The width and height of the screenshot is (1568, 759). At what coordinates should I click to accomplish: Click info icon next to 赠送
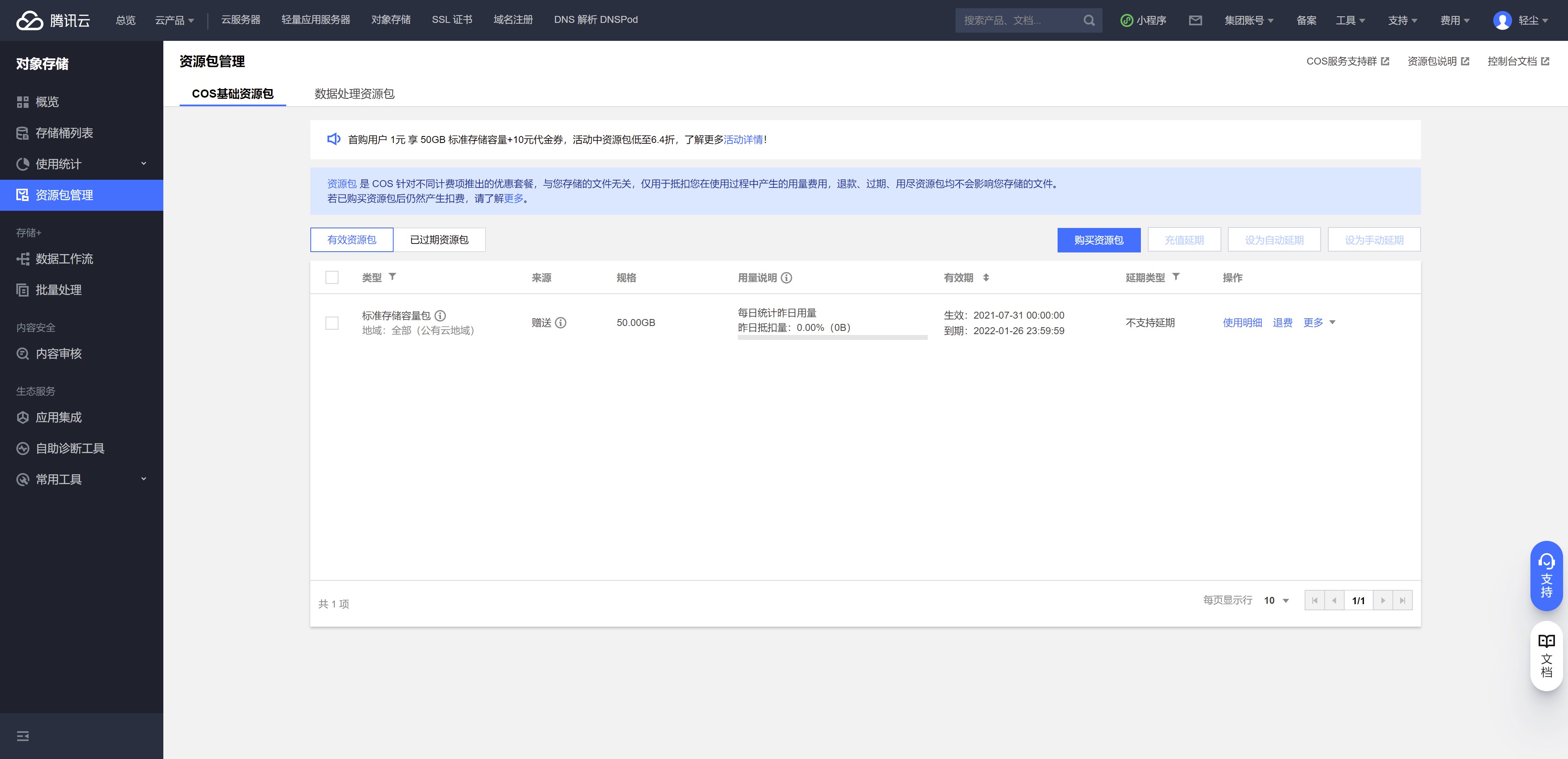click(561, 323)
